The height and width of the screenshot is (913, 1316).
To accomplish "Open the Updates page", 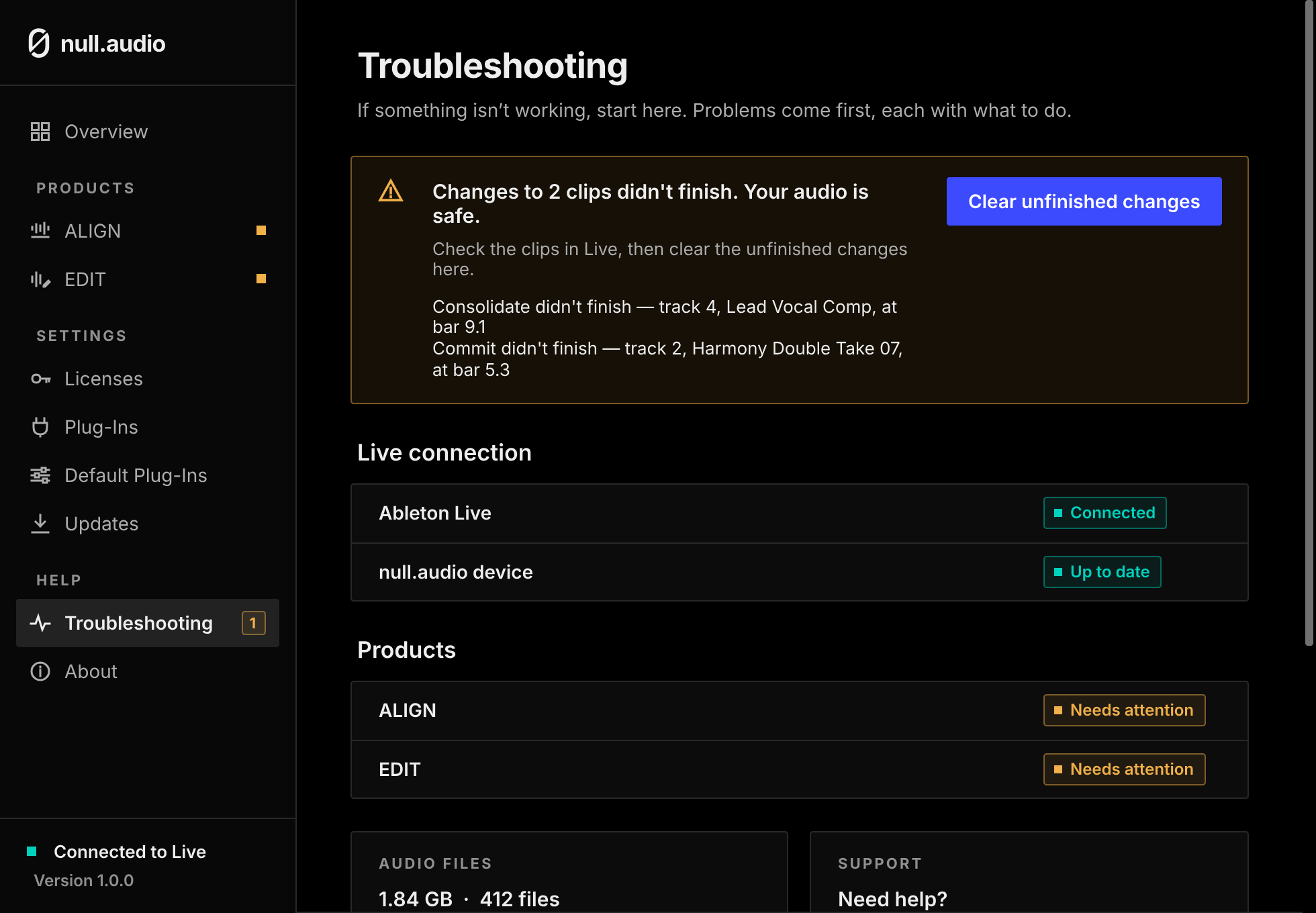I will coord(148,524).
